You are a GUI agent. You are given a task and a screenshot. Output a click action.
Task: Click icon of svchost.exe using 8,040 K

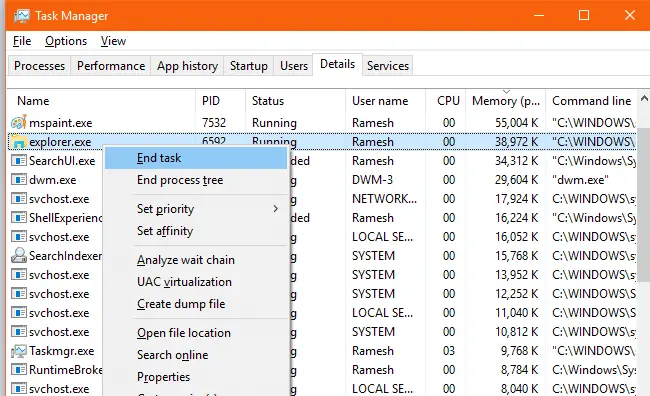[19, 389]
